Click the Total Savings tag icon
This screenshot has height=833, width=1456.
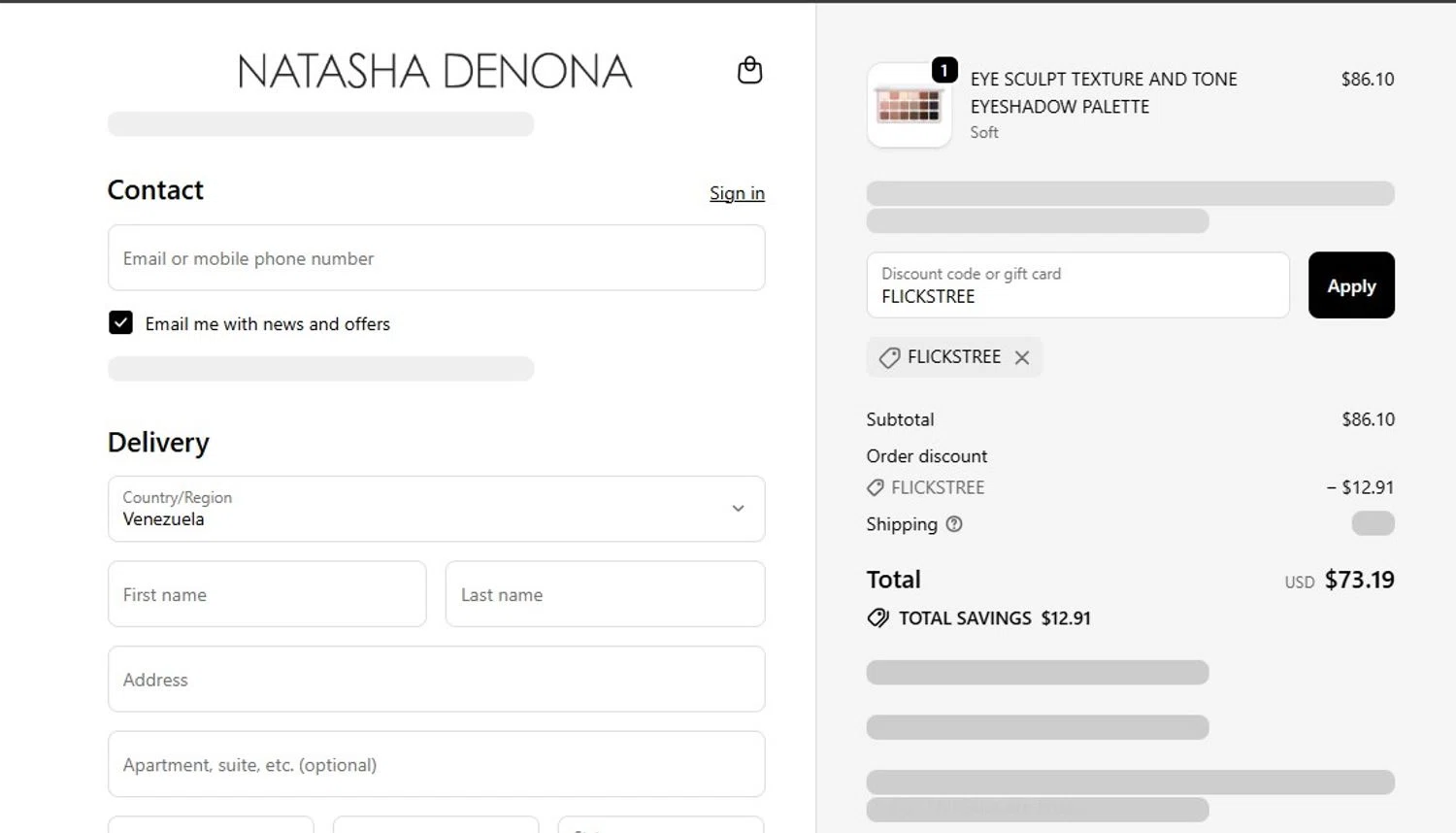click(x=878, y=618)
